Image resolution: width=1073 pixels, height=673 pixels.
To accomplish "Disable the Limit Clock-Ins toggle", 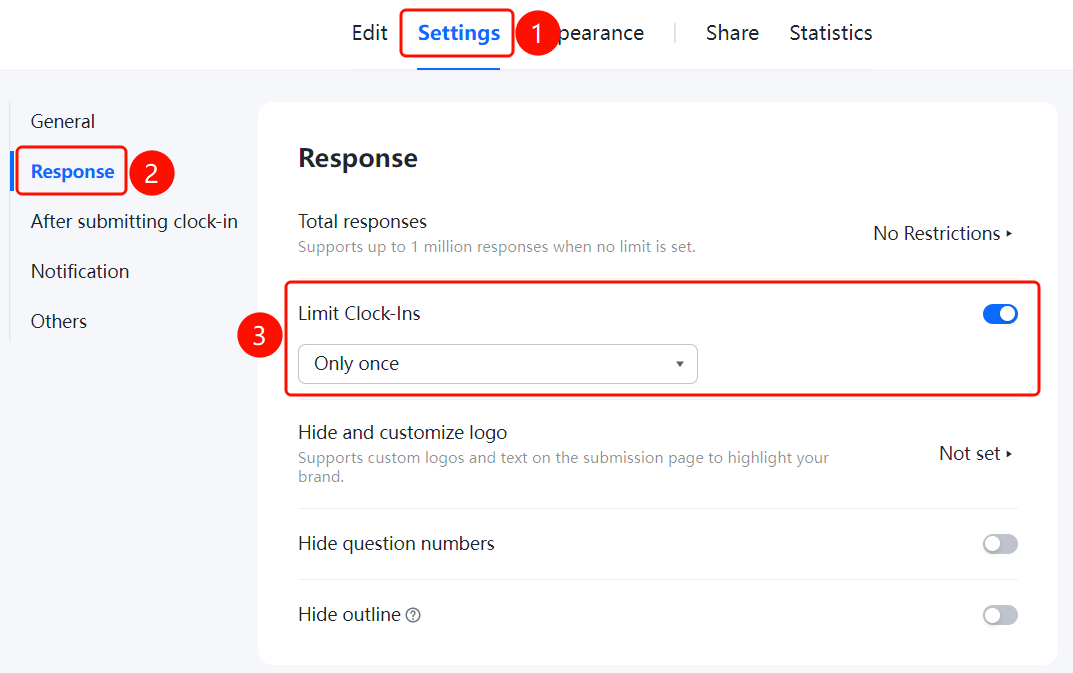I will (x=1000, y=314).
